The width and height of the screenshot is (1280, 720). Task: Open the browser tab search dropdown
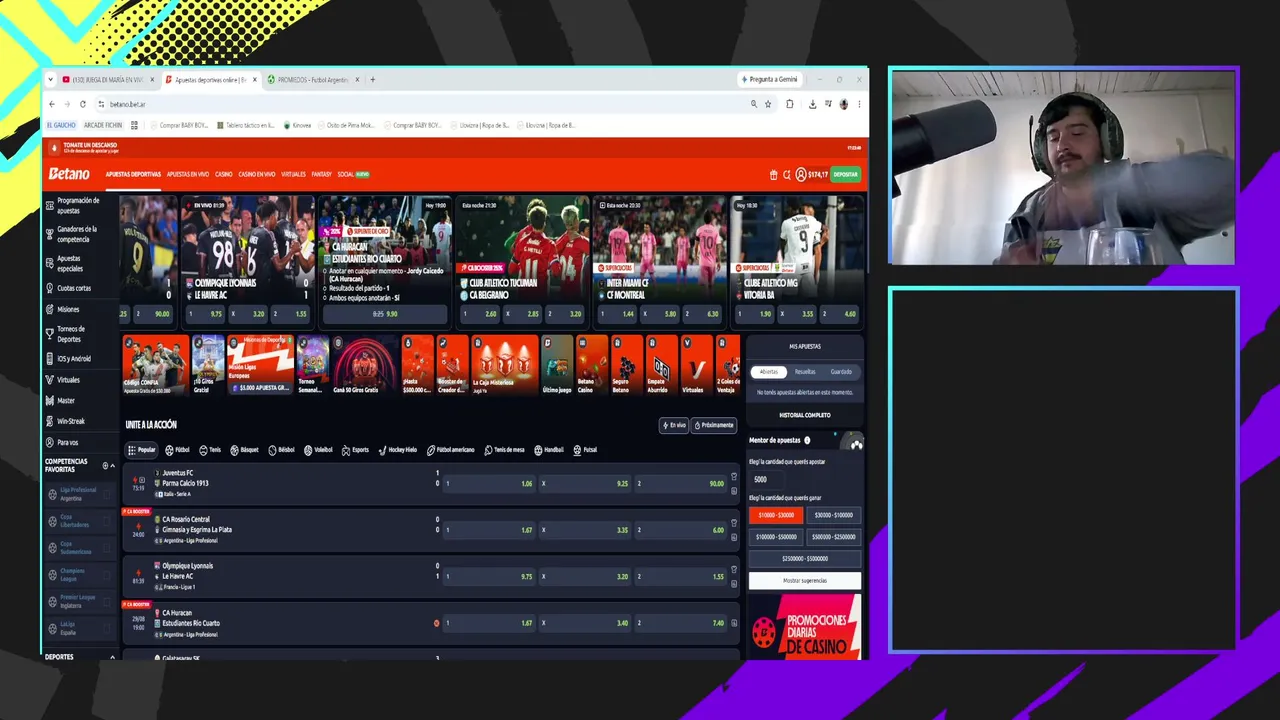[x=50, y=80]
